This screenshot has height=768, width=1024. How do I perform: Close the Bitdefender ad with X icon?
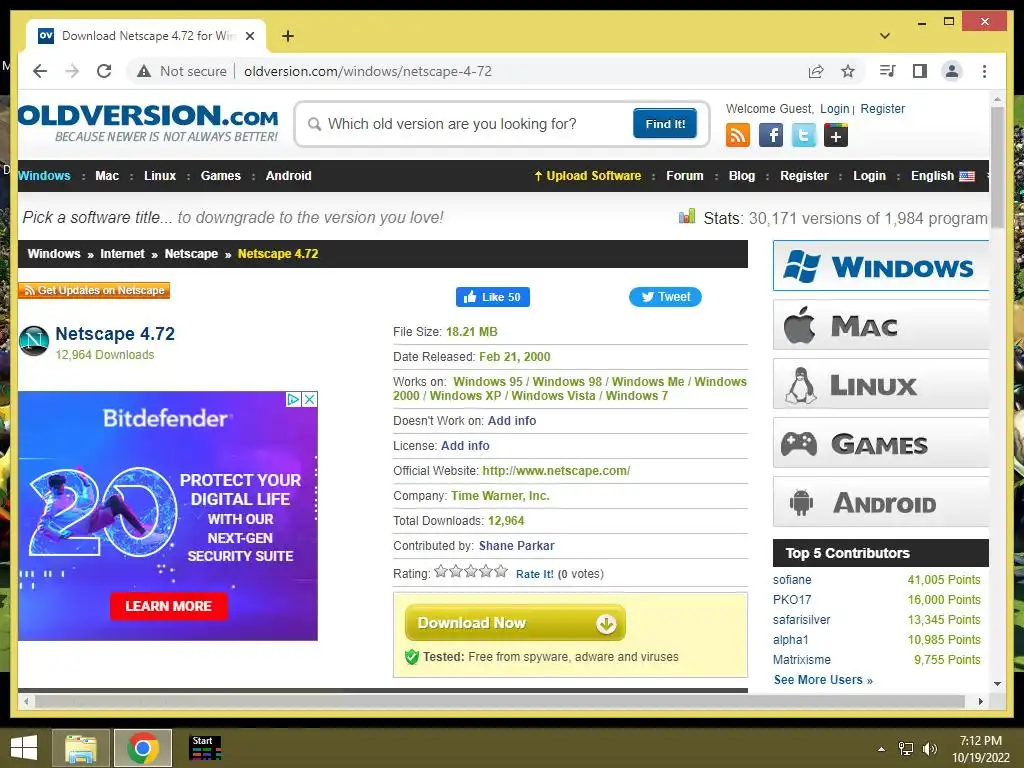310,399
